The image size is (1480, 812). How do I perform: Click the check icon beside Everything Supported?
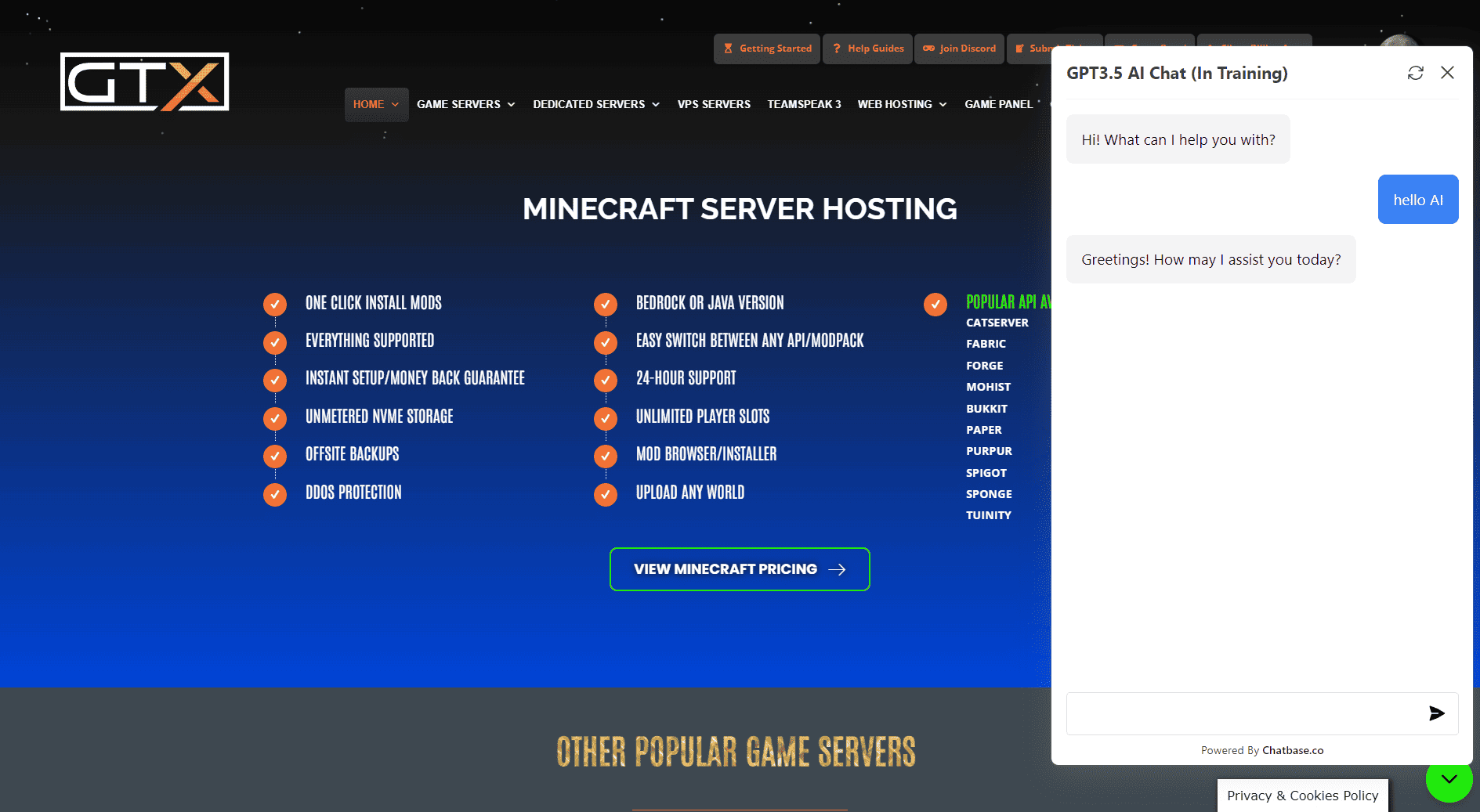click(x=275, y=342)
